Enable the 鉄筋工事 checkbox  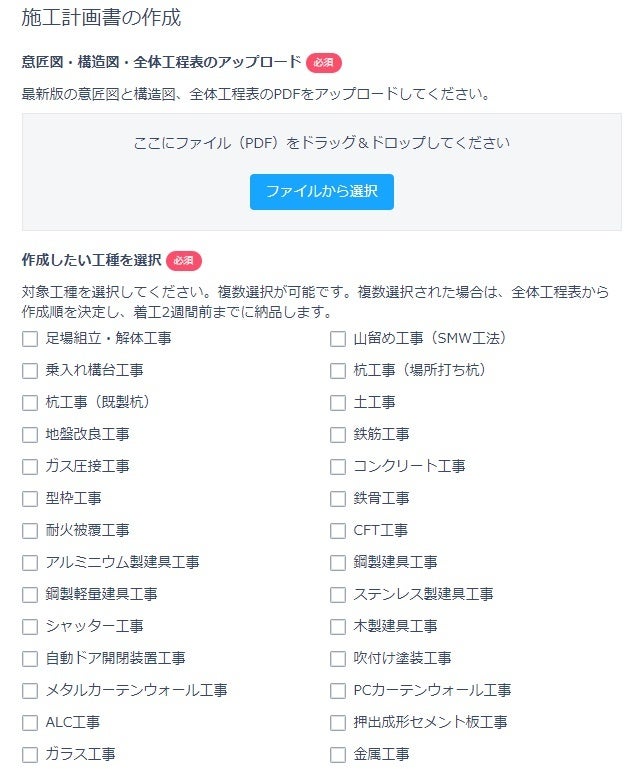[338, 435]
